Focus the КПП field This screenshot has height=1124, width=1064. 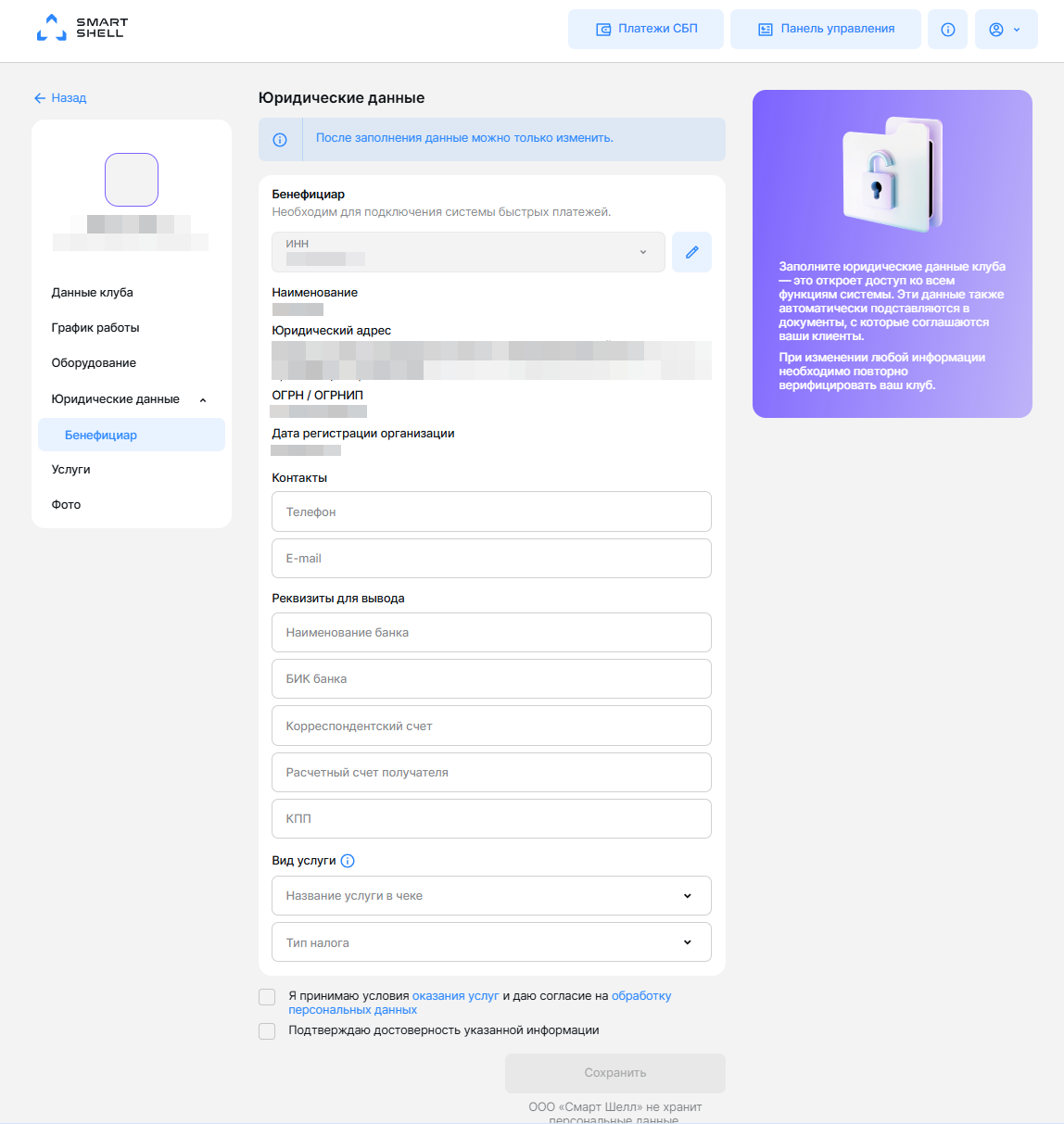point(491,818)
